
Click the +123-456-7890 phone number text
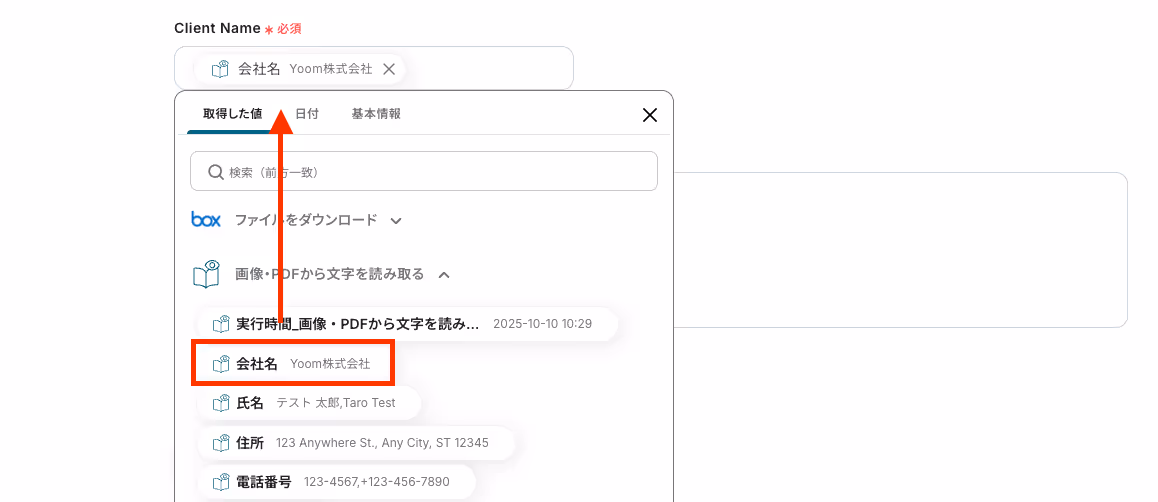pos(405,482)
